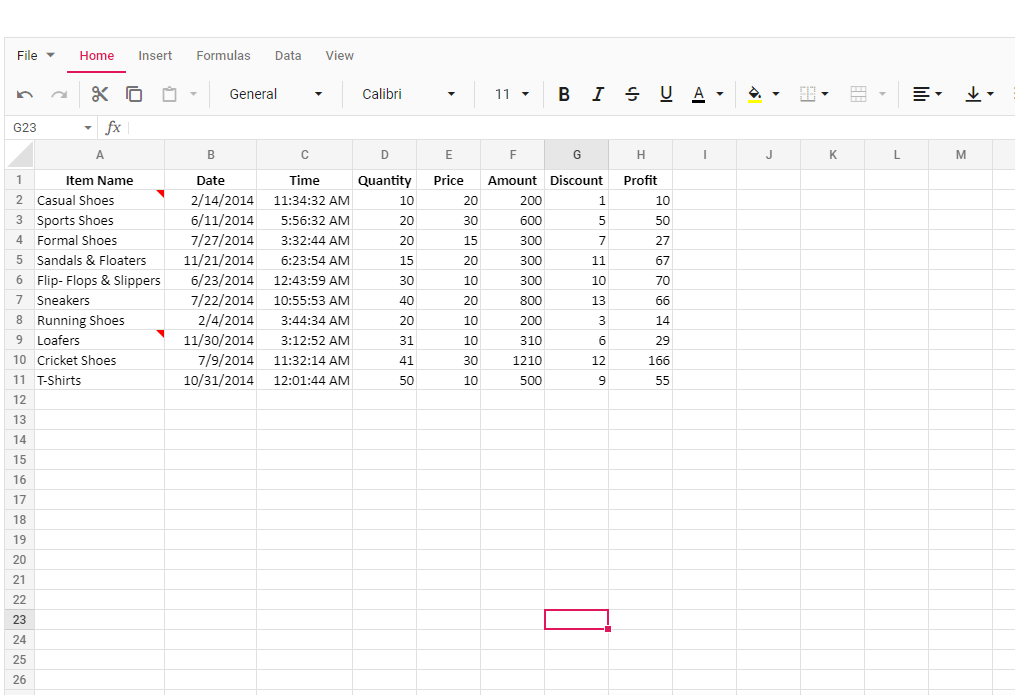Click the Undo icon
Image resolution: width=1015 pixels, height=695 pixels.
coord(25,94)
